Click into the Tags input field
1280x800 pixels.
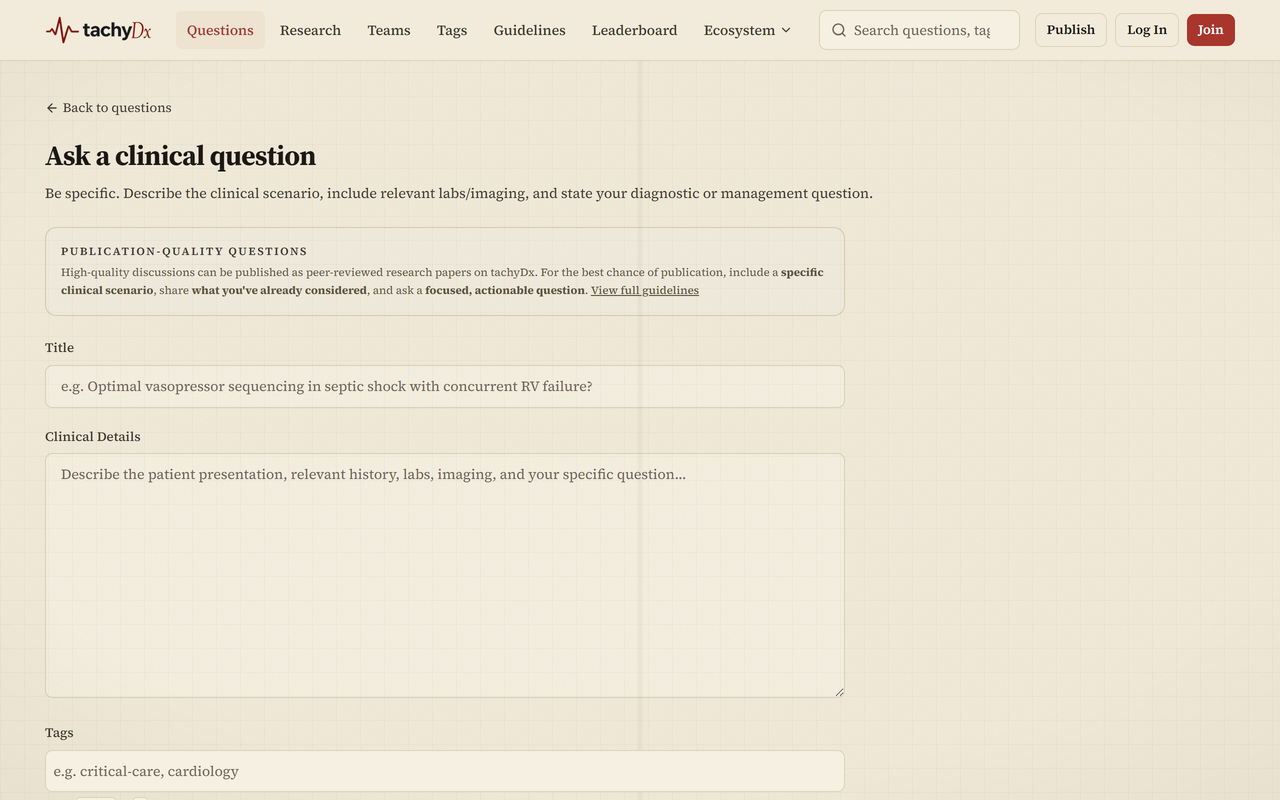pyautogui.click(x=445, y=771)
